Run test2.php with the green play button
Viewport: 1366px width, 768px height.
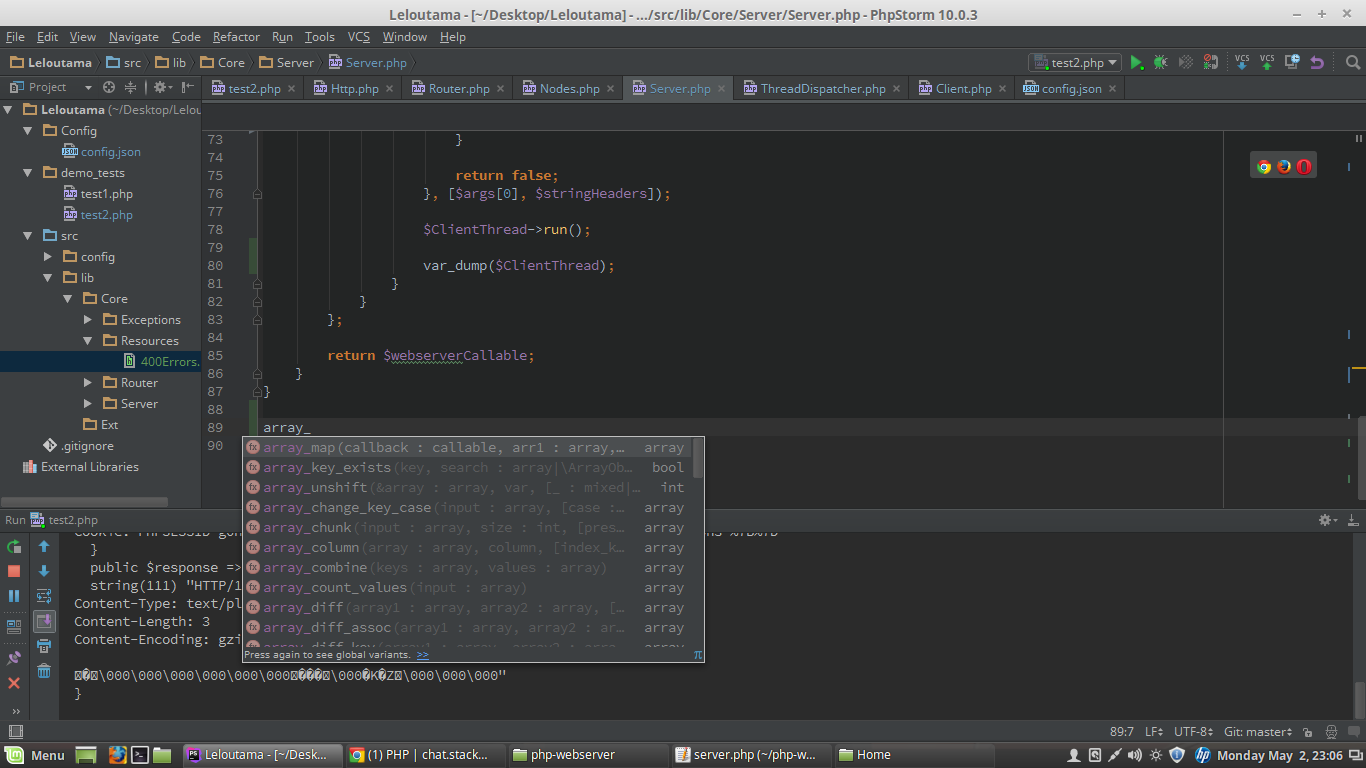[x=1137, y=62]
